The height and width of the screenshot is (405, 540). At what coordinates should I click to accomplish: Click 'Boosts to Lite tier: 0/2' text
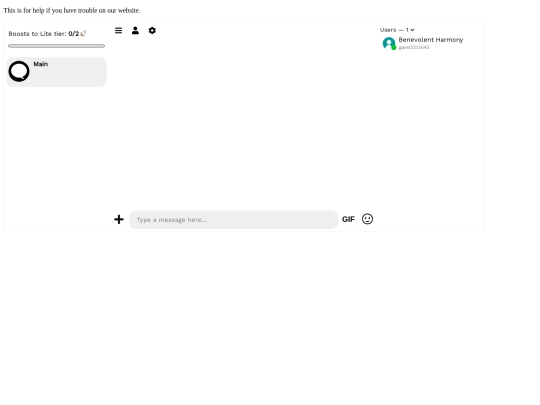[44, 34]
